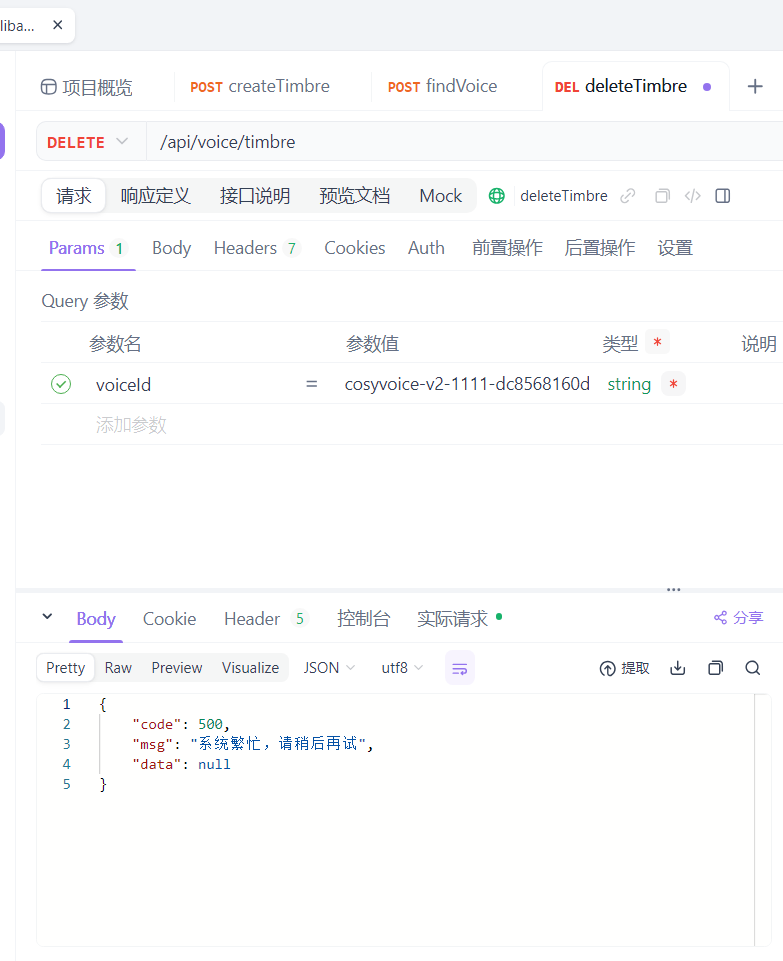Open the utf8 encoding dropdown
Image resolution: width=783 pixels, height=961 pixels.
[x=402, y=667]
